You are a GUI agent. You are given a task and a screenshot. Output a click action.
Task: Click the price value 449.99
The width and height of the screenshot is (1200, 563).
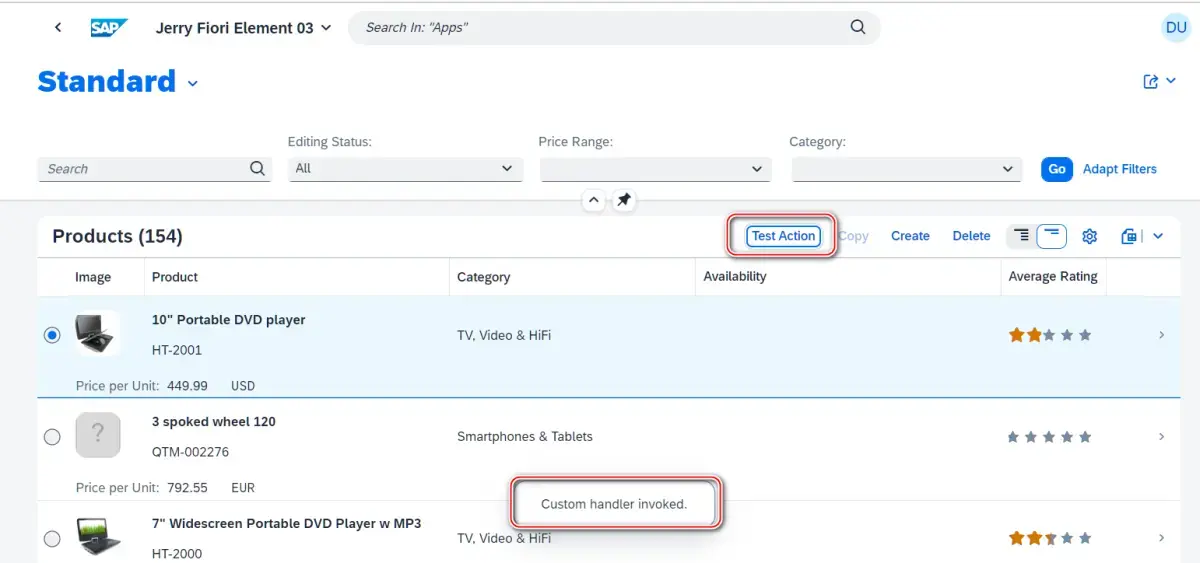click(x=187, y=386)
